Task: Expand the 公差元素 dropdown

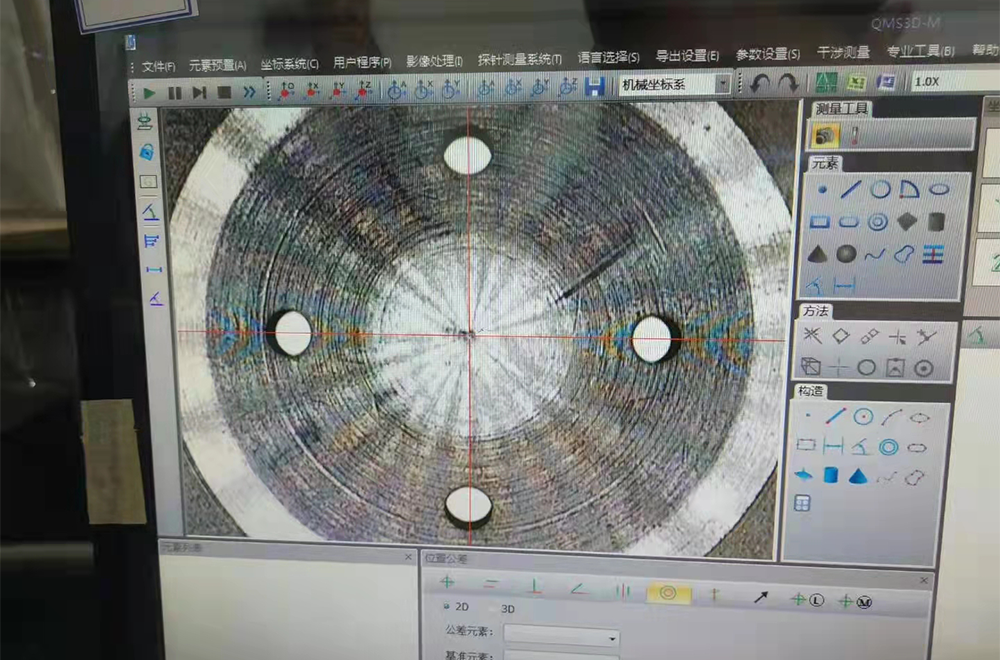Action: click(612, 637)
